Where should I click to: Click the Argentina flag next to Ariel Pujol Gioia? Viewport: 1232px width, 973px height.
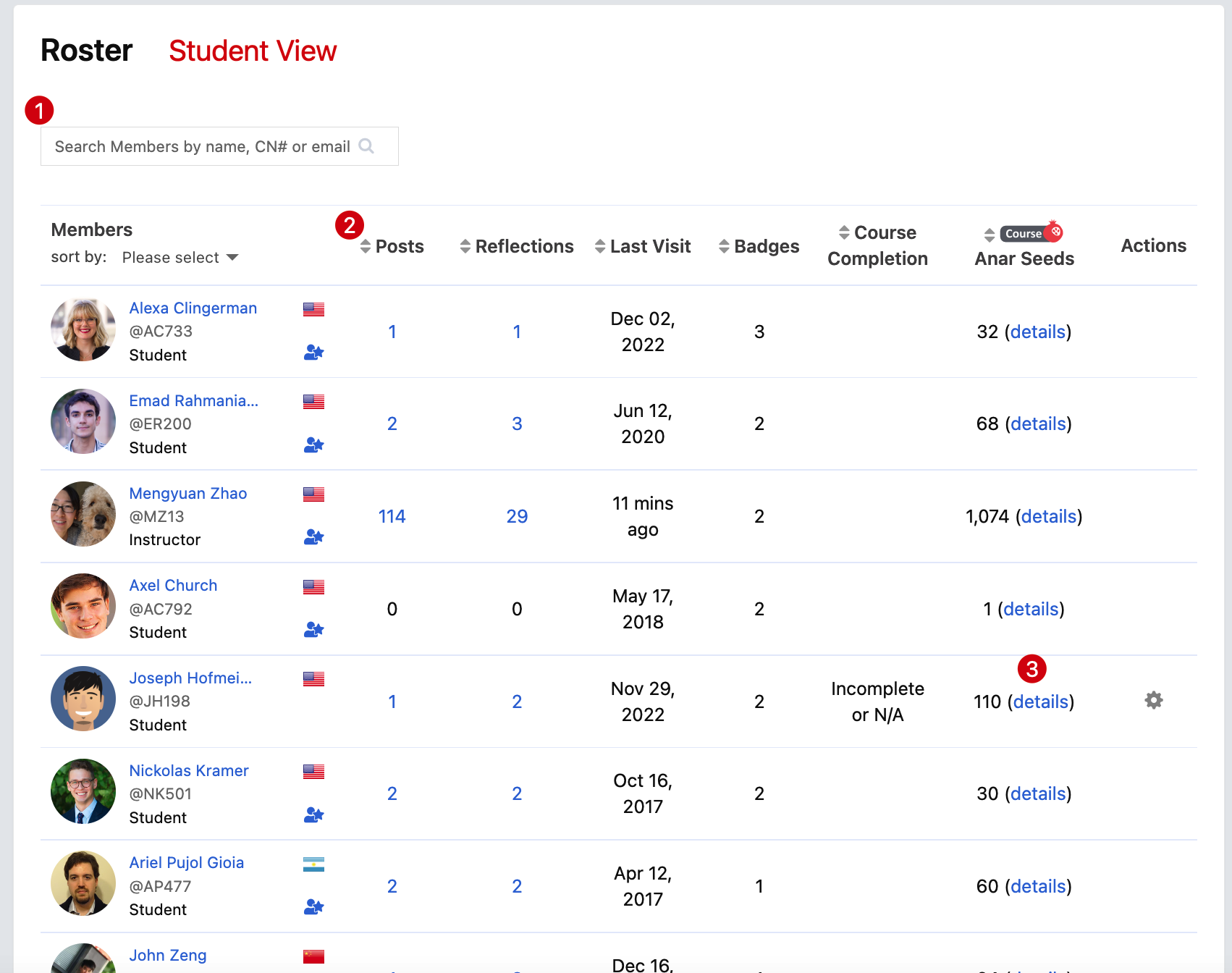coord(313,864)
